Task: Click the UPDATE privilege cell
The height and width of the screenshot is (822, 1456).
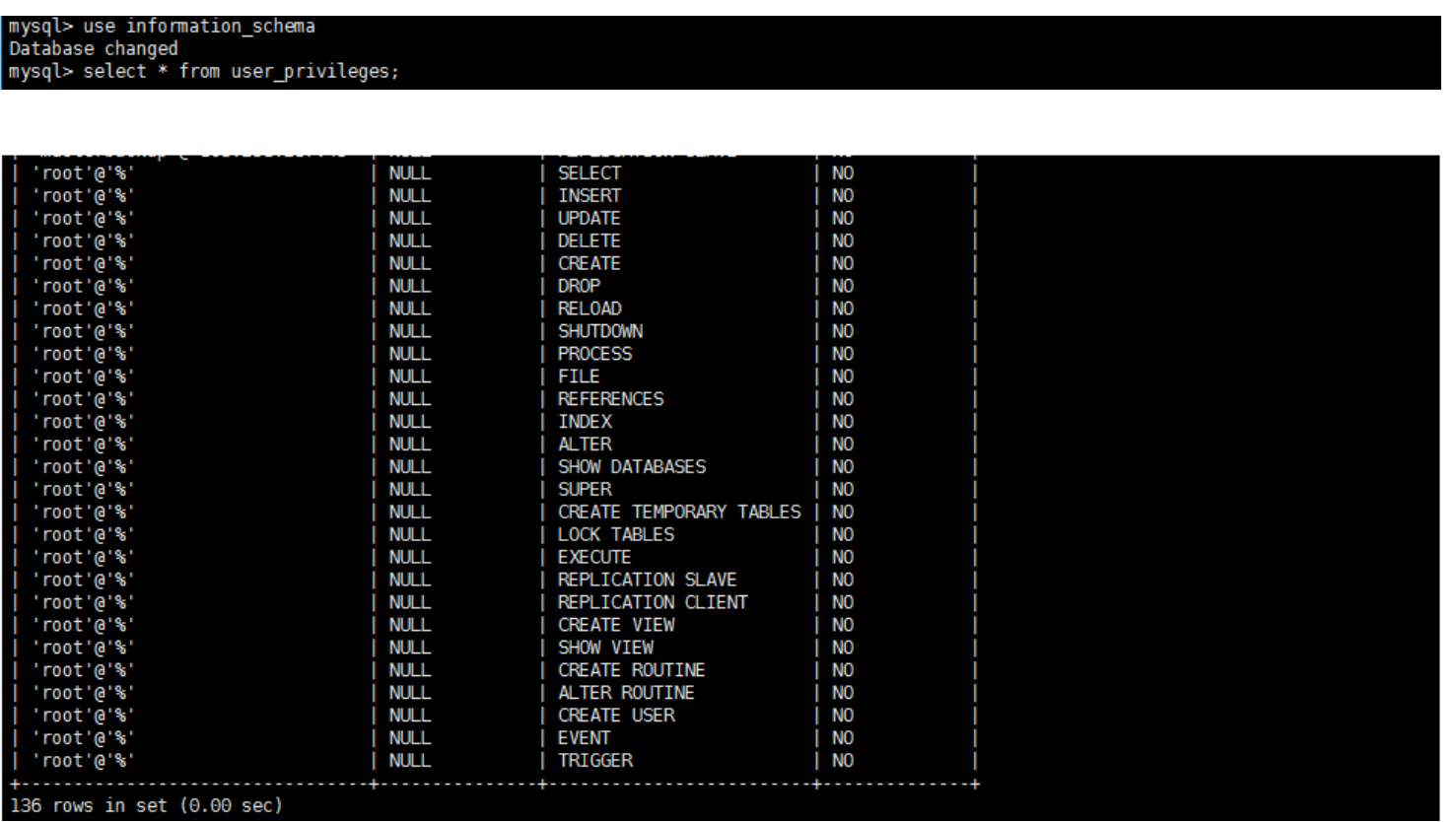Action: coord(589,218)
